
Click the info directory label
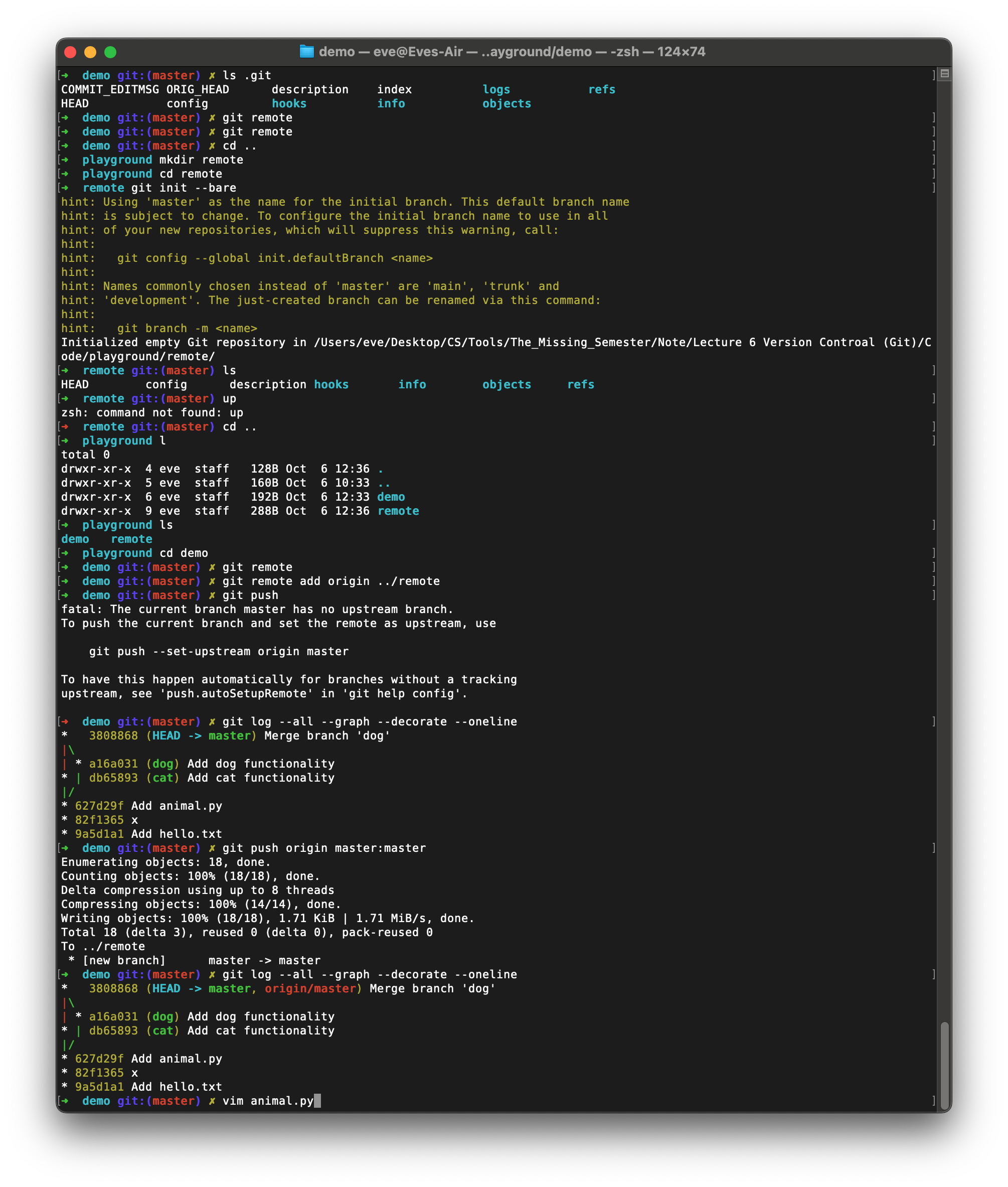(391, 104)
